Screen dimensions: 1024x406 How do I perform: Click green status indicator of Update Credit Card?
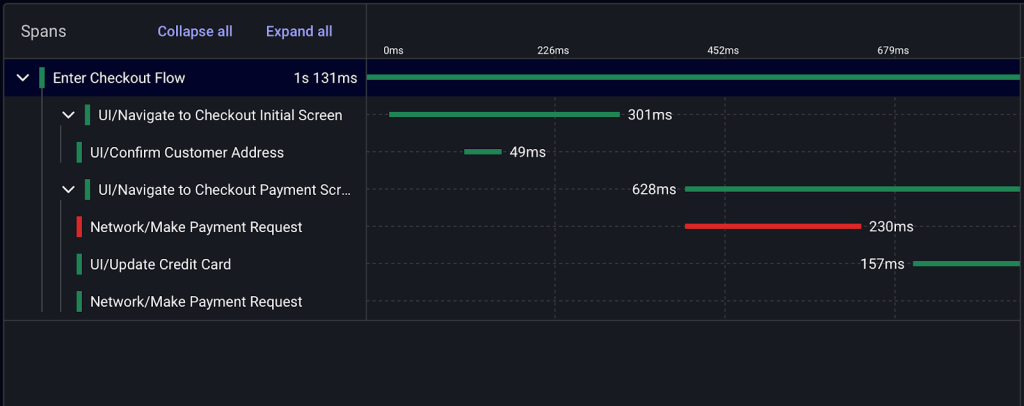tap(79, 264)
